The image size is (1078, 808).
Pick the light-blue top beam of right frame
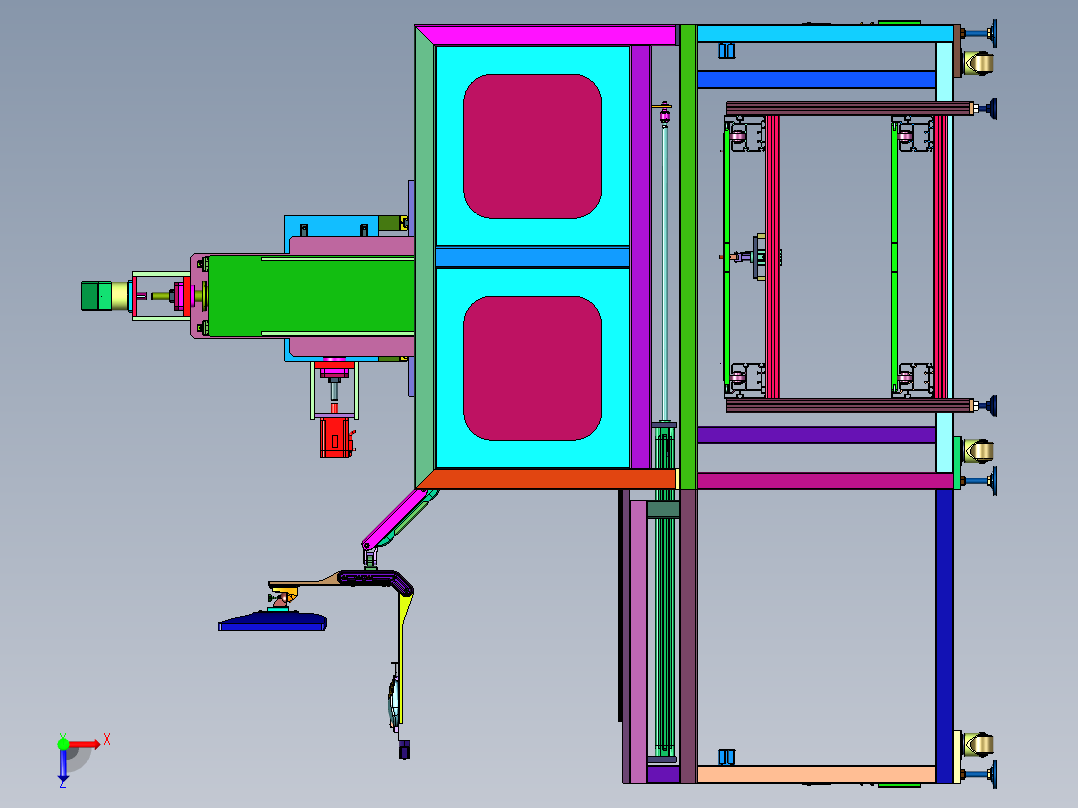point(825,34)
